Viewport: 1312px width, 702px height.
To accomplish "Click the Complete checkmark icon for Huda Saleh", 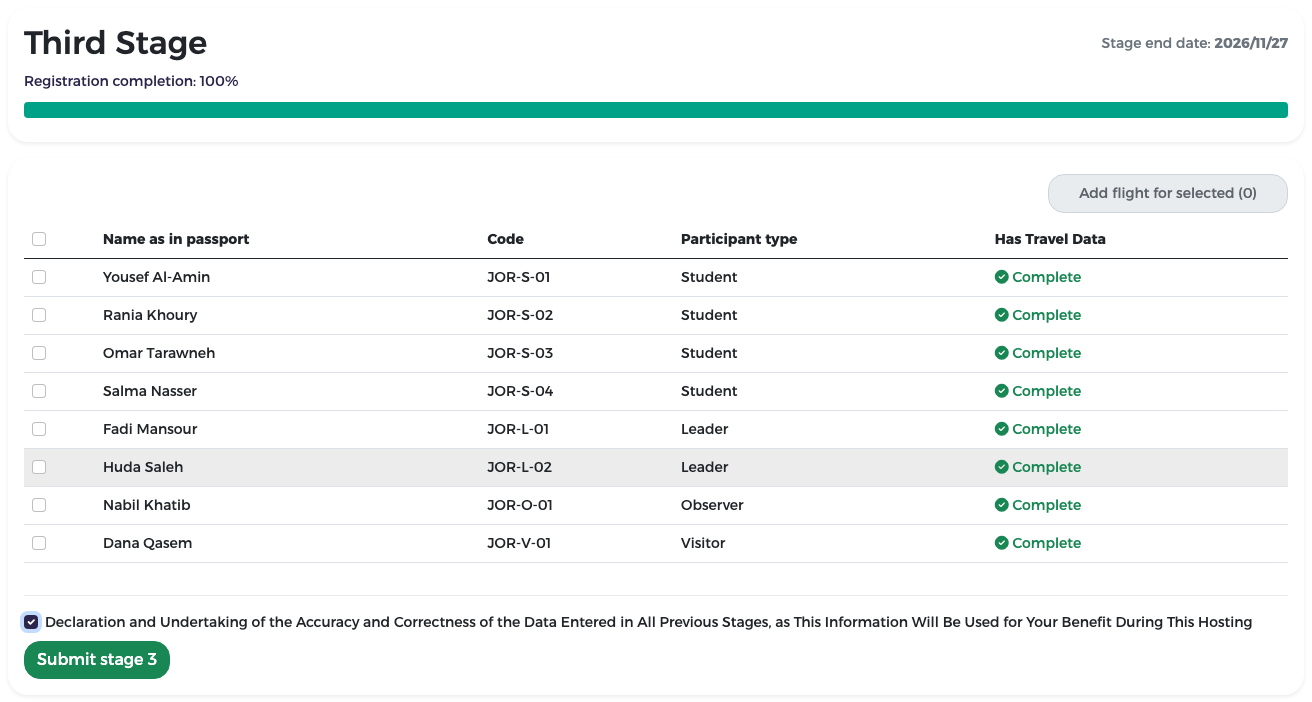I will [1001, 467].
